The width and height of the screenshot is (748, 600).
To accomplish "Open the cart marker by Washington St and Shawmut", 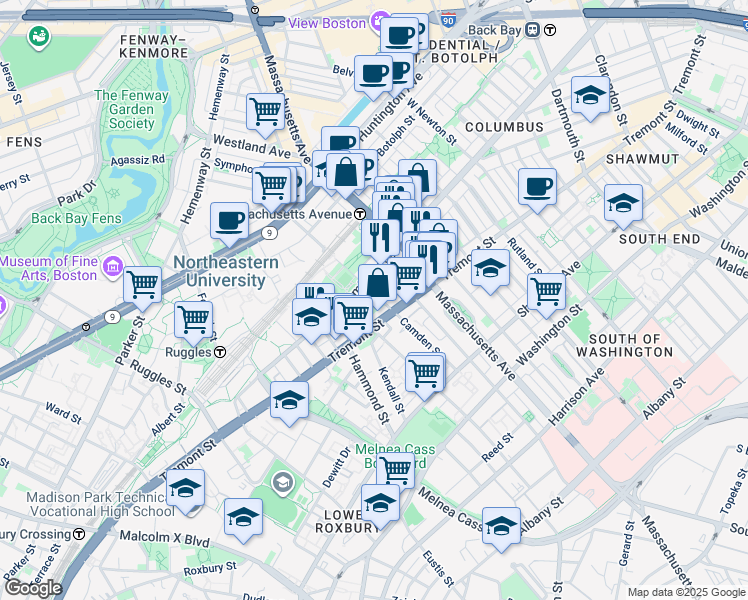I will (x=547, y=294).
